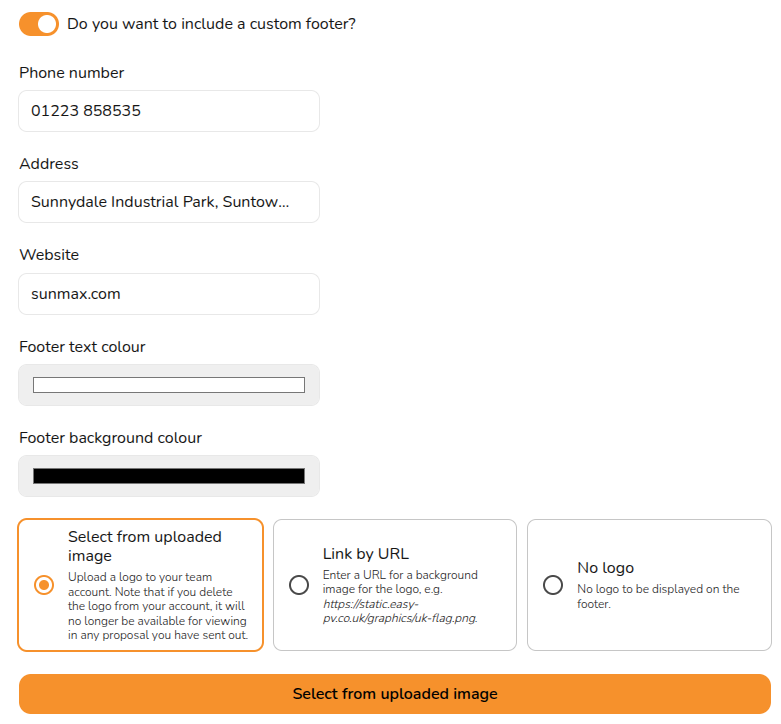Click the Phone number field label
The image size is (781, 724).
click(x=72, y=73)
